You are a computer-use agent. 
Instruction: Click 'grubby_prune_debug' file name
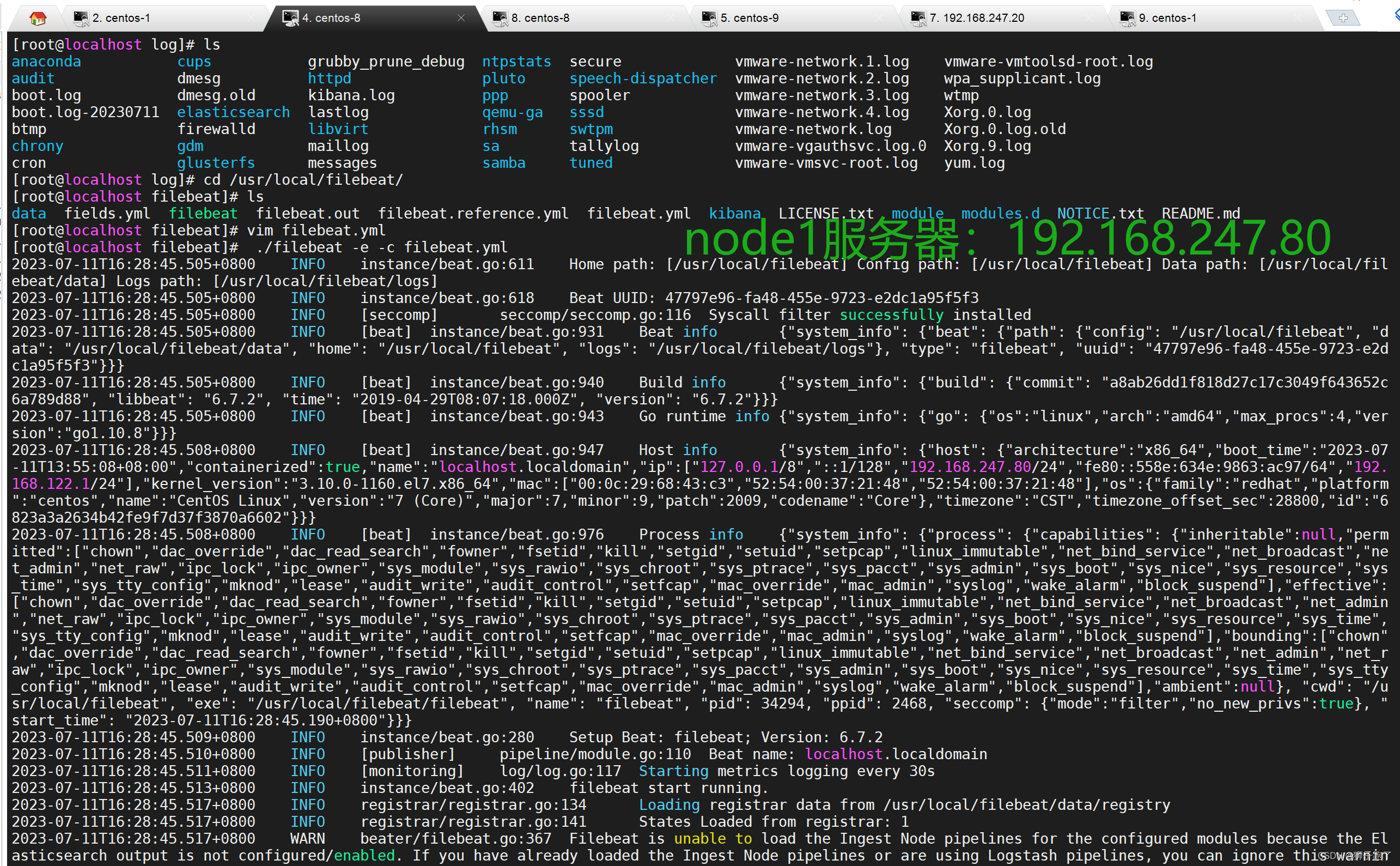coord(386,61)
